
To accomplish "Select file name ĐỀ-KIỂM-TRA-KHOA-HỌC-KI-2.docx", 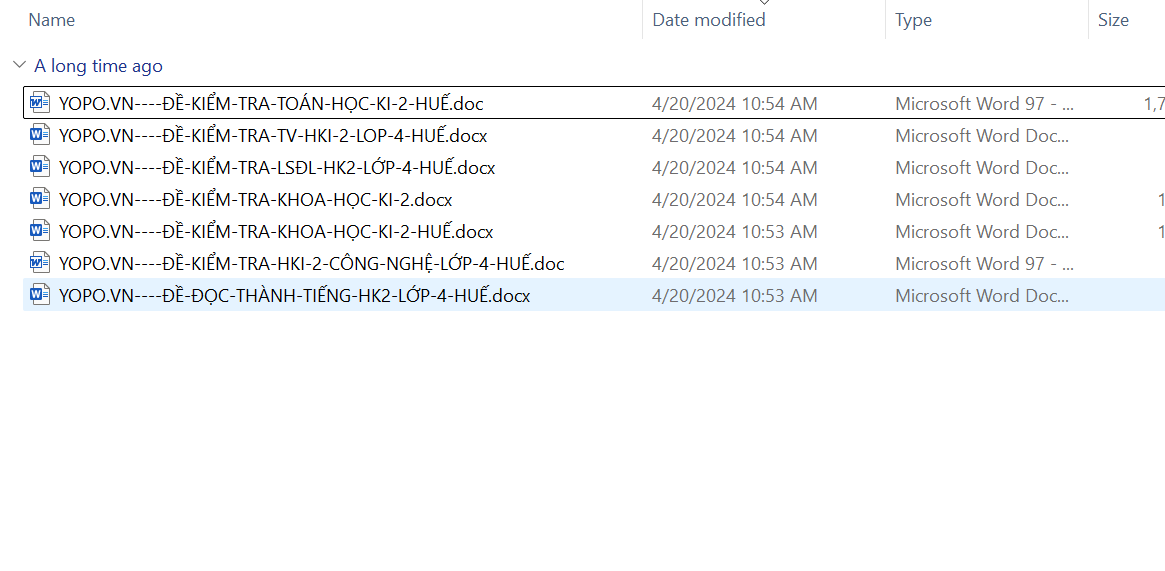I will point(255,199).
